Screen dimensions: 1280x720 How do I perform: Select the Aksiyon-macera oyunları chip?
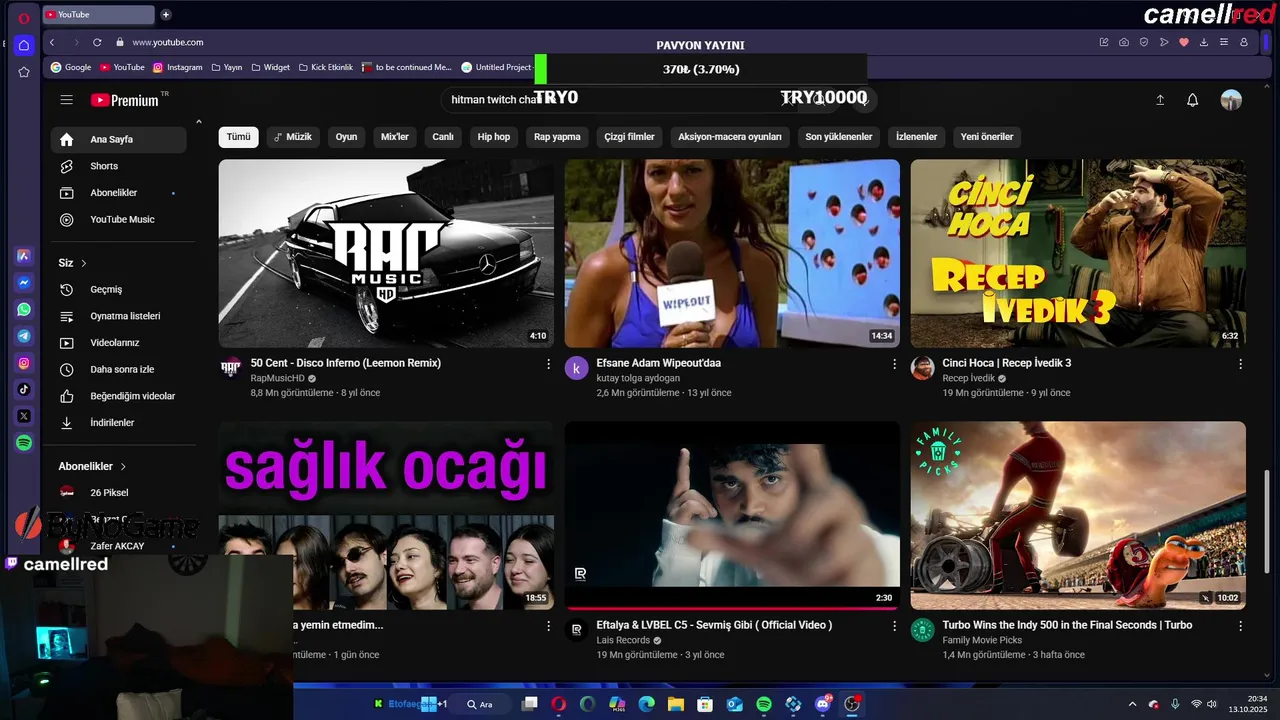(730, 137)
